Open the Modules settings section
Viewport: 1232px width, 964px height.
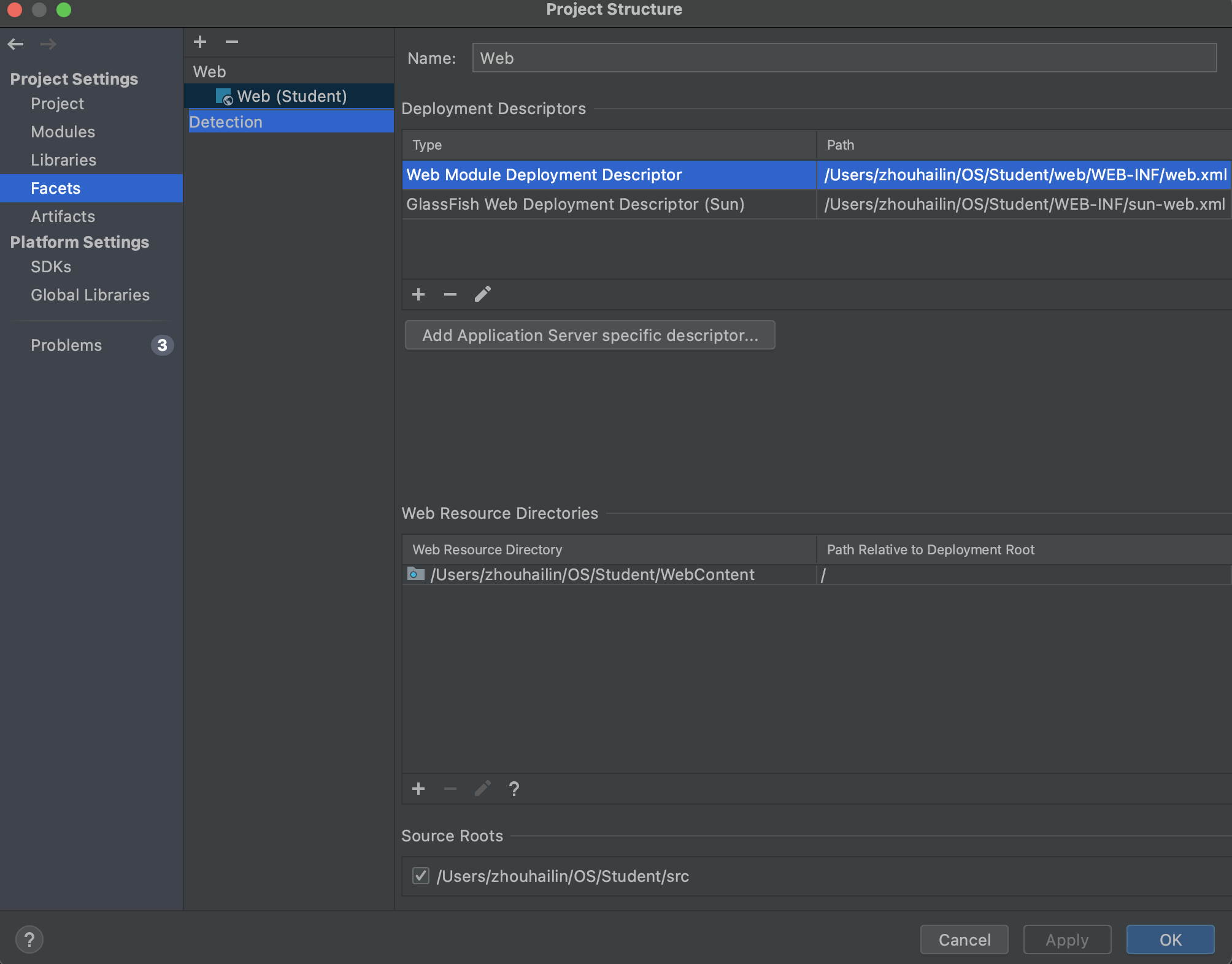63,132
